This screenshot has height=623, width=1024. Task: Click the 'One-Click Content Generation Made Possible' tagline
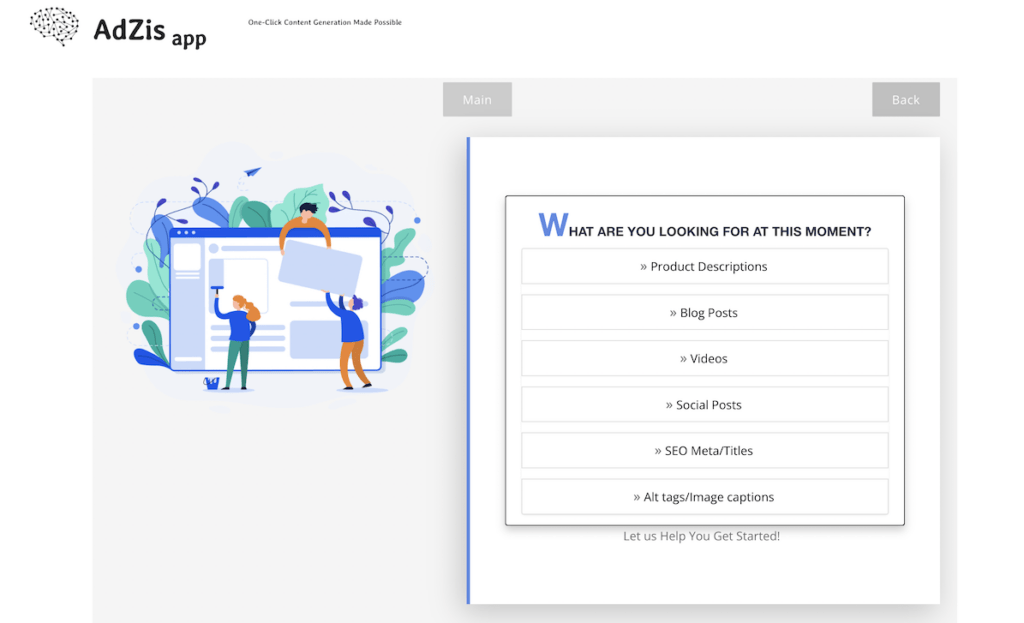coord(325,22)
